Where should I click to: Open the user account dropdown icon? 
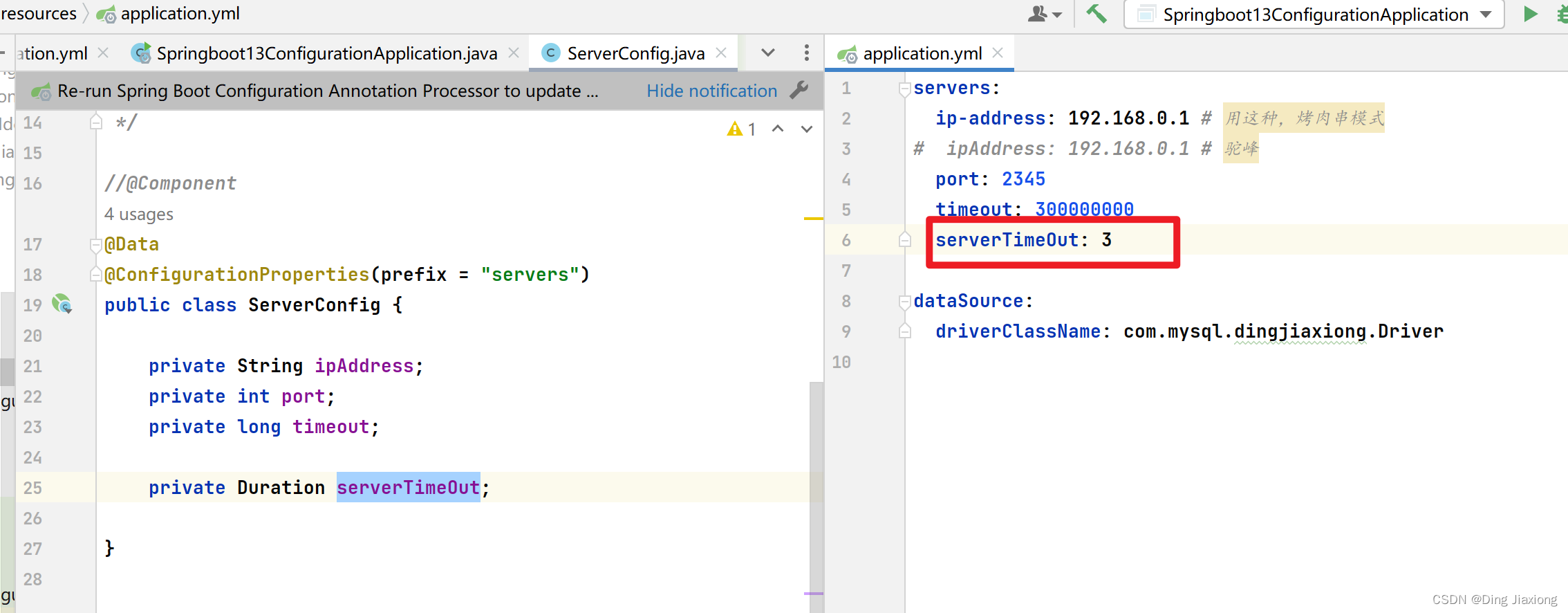[1045, 14]
